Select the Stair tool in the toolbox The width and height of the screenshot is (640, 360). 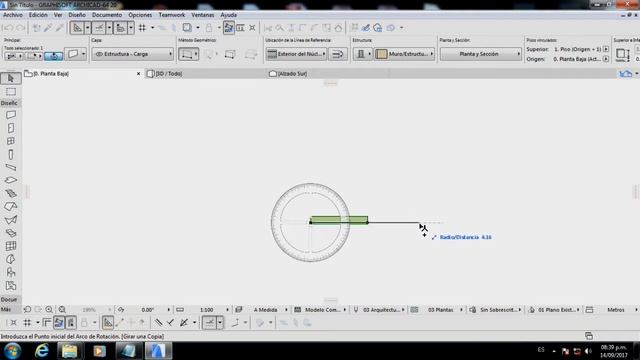pyautogui.click(x=11, y=193)
